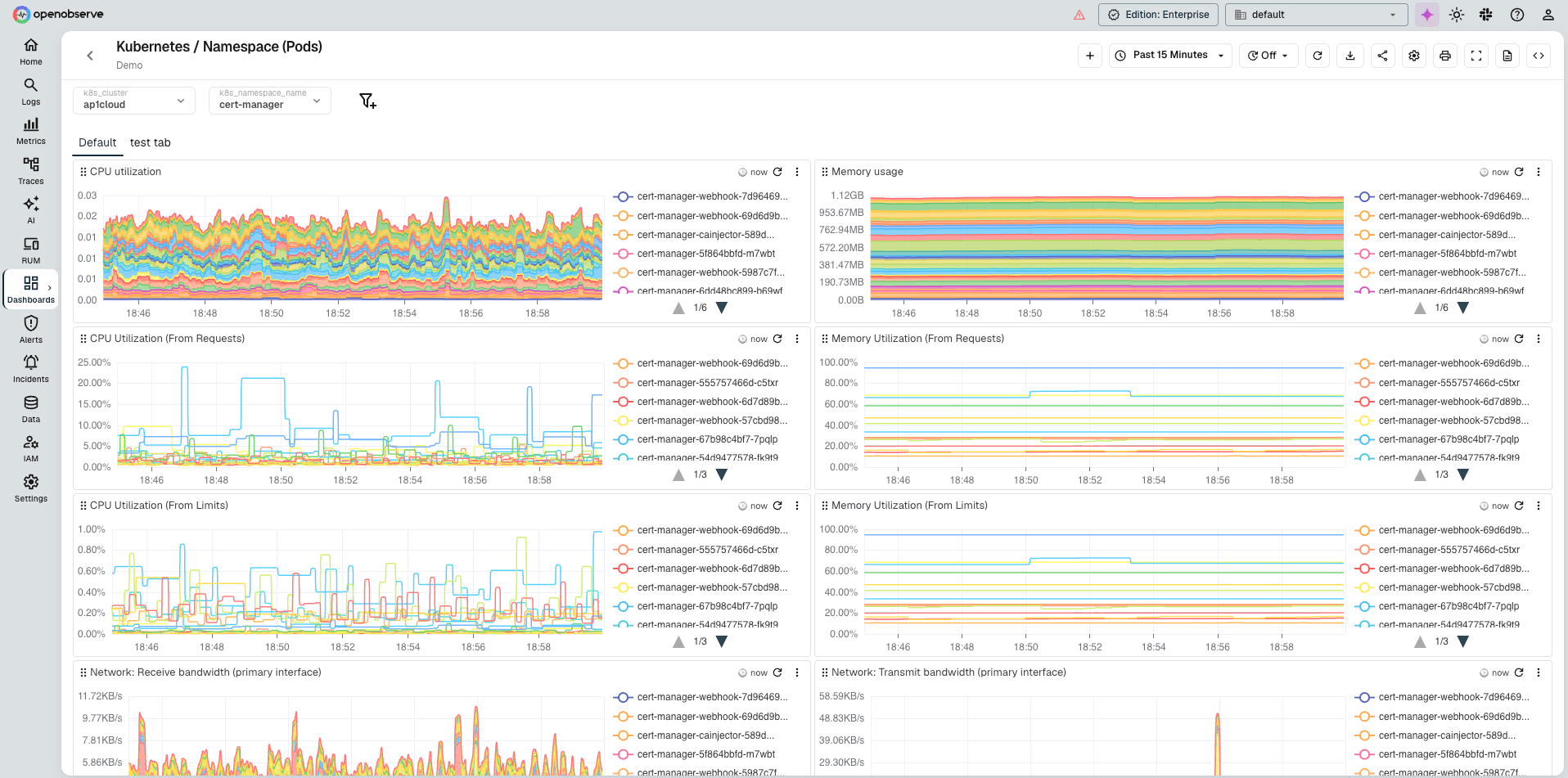The height and width of the screenshot is (778, 1568).
Task: Click the warning alert icon in header
Action: click(1079, 15)
